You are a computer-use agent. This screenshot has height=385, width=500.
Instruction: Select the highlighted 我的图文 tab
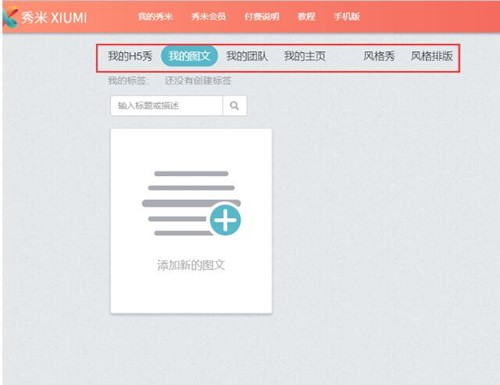pos(189,56)
